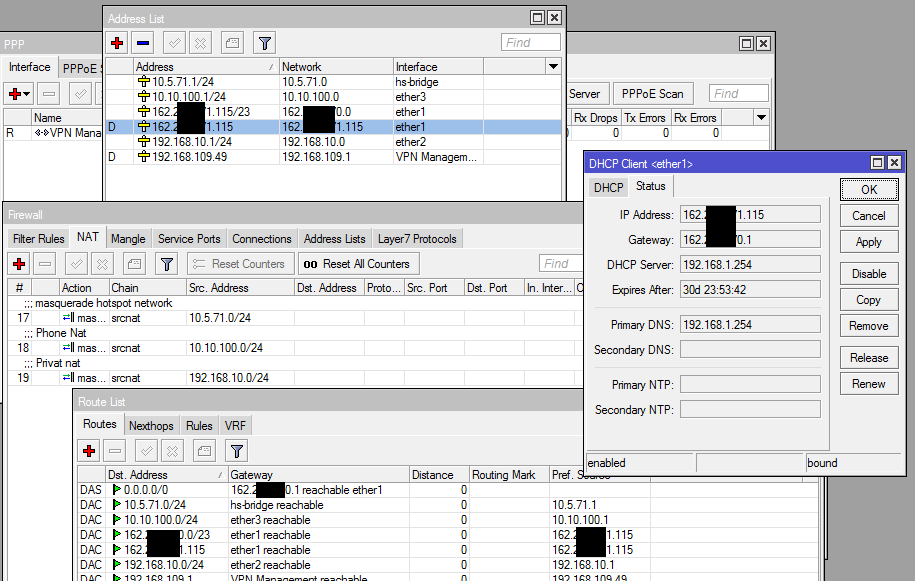Click the filter funnel icon in Route List
915x581 pixels.
click(x=237, y=451)
